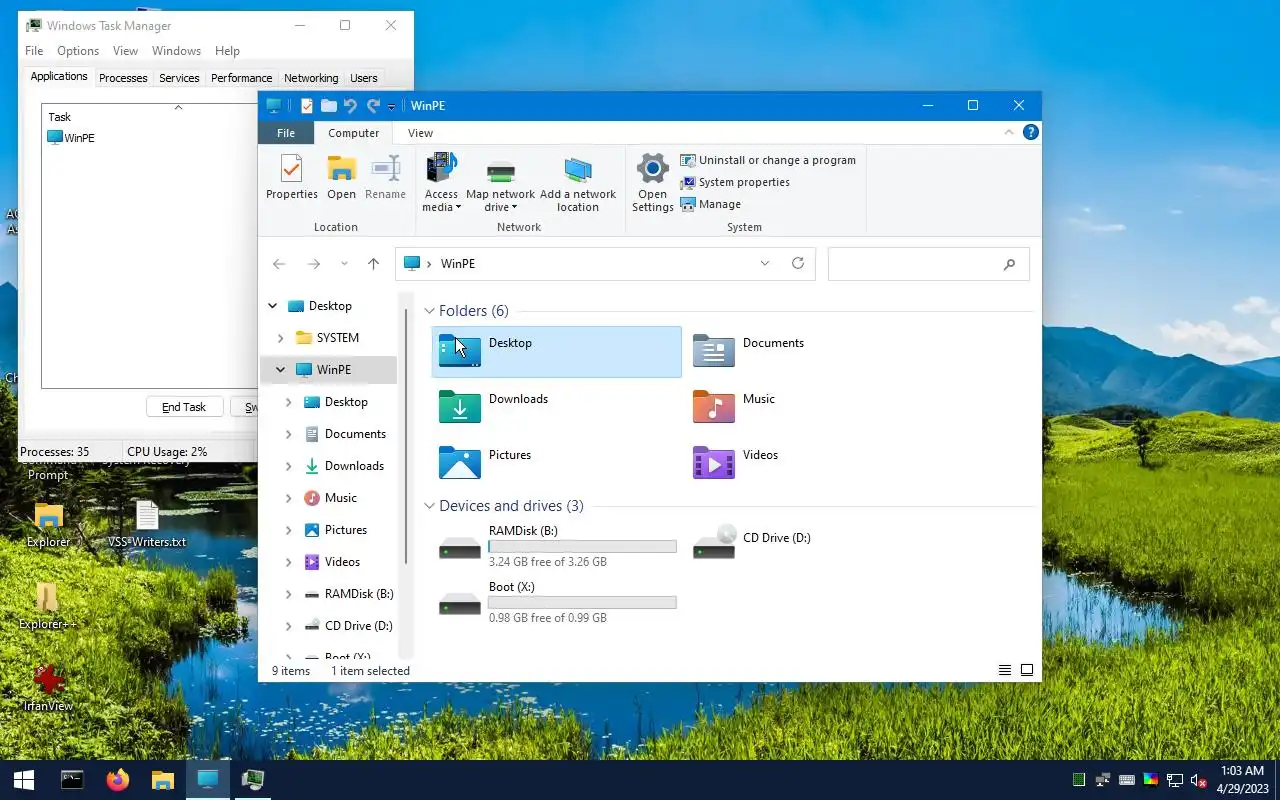Open Performance tab in Task Manager

[x=241, y=78]
